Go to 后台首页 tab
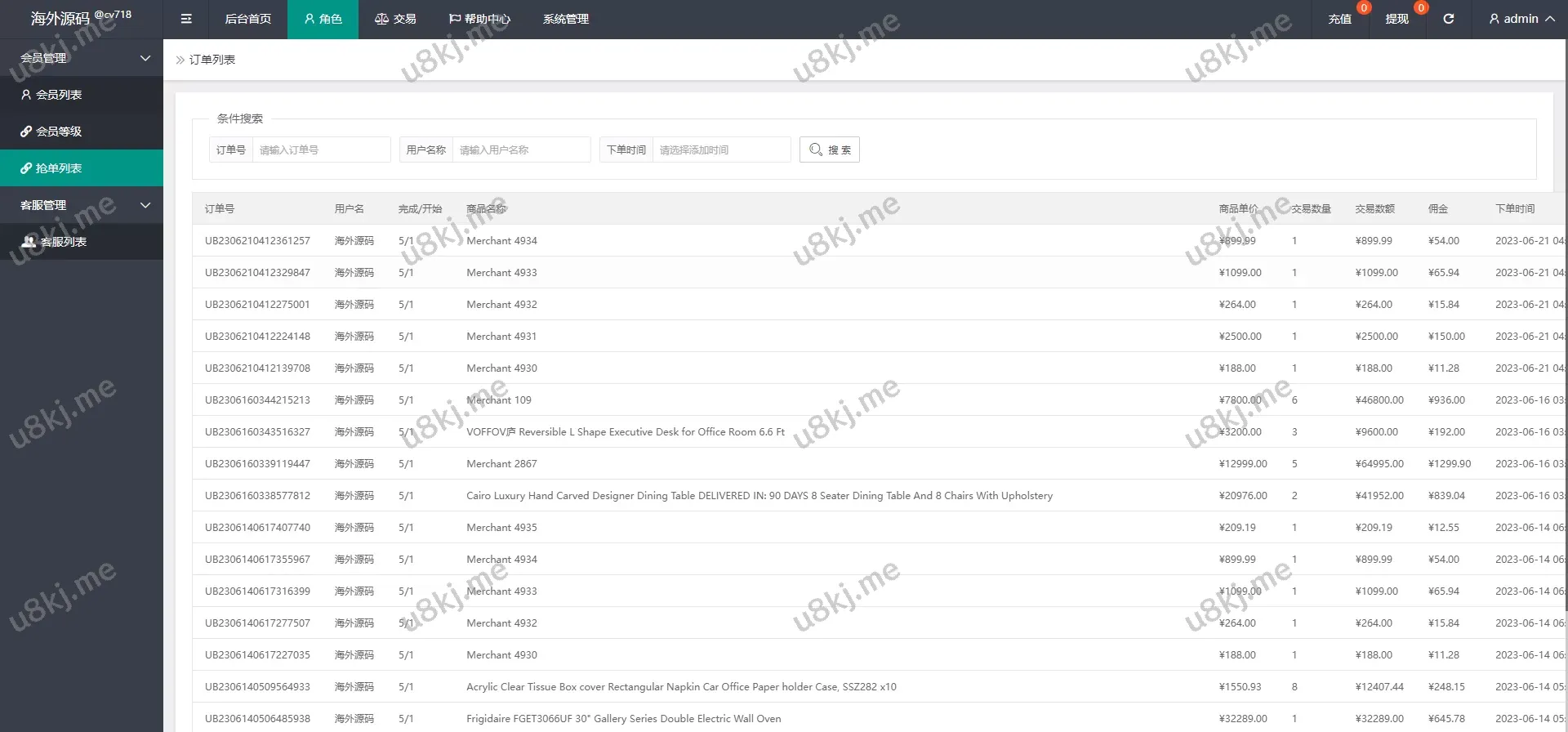This screenshot has height=732, width=1568. tap(248, 19)
